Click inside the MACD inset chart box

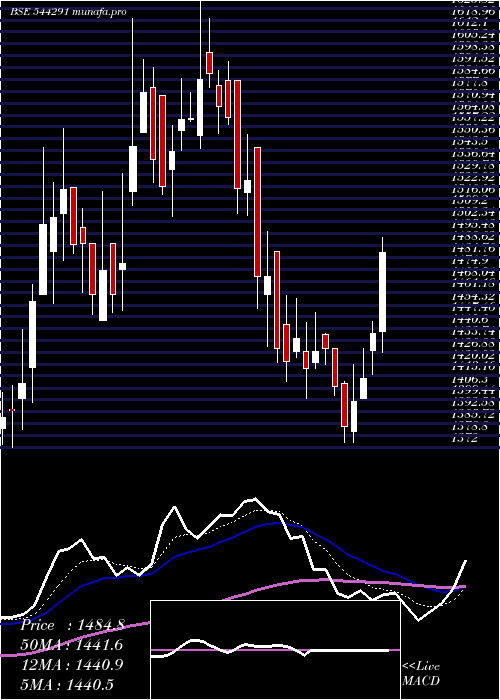(x=275, y=650)
